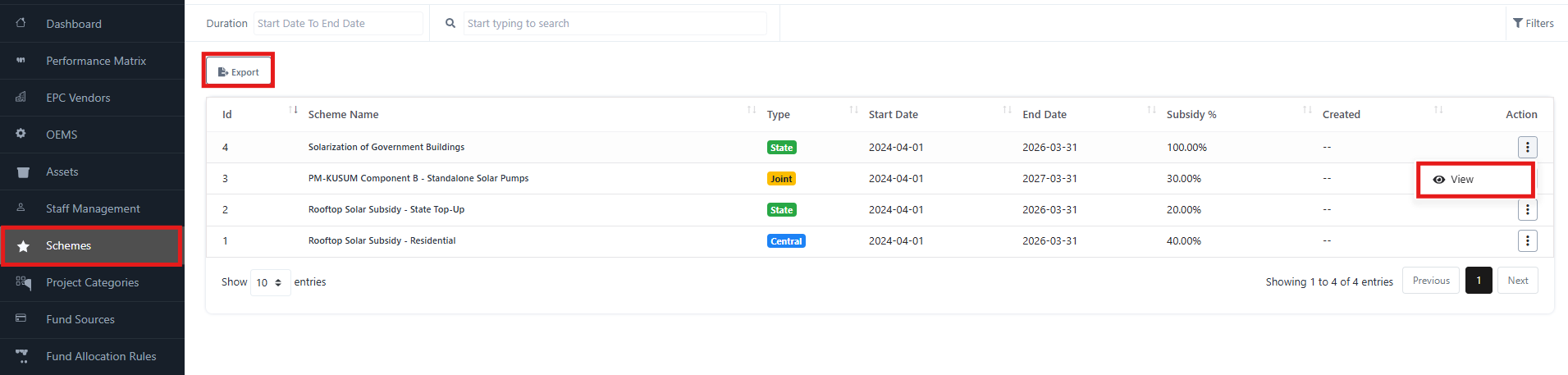Screen dimensions: 1568x375
Task: Open action menu for Rooftop Solar State Top-Up
Action: point(1527,210)
